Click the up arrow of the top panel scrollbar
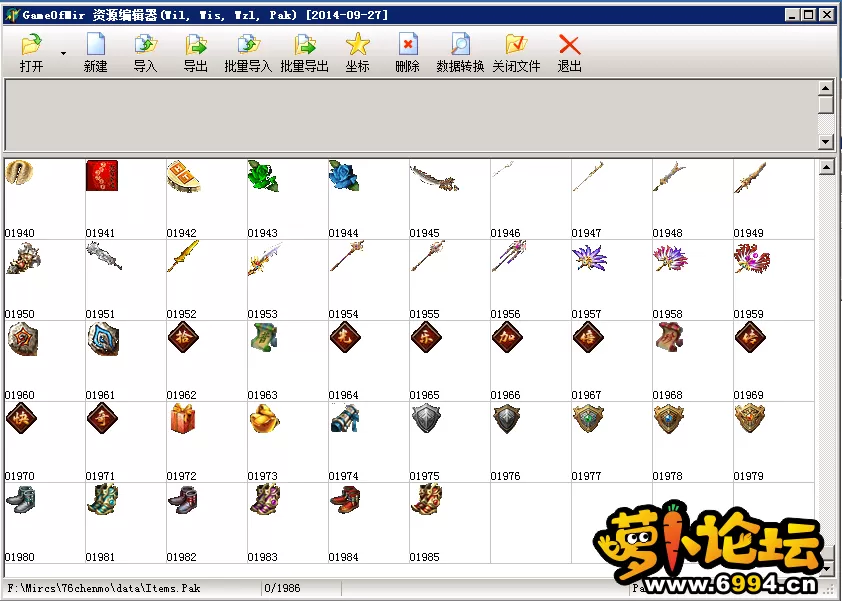The image size is (842, 601). coord(826,87)
